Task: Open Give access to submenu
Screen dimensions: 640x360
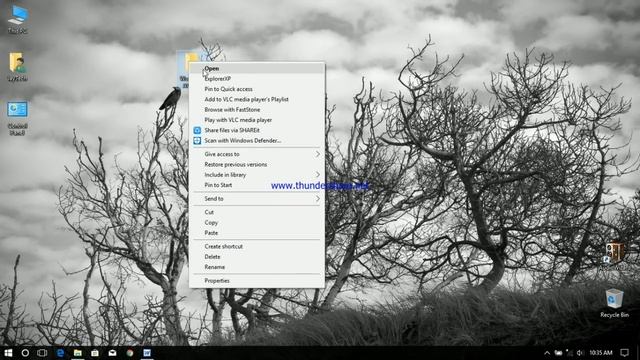Action: pyautogui.click(x=257, y=154)
